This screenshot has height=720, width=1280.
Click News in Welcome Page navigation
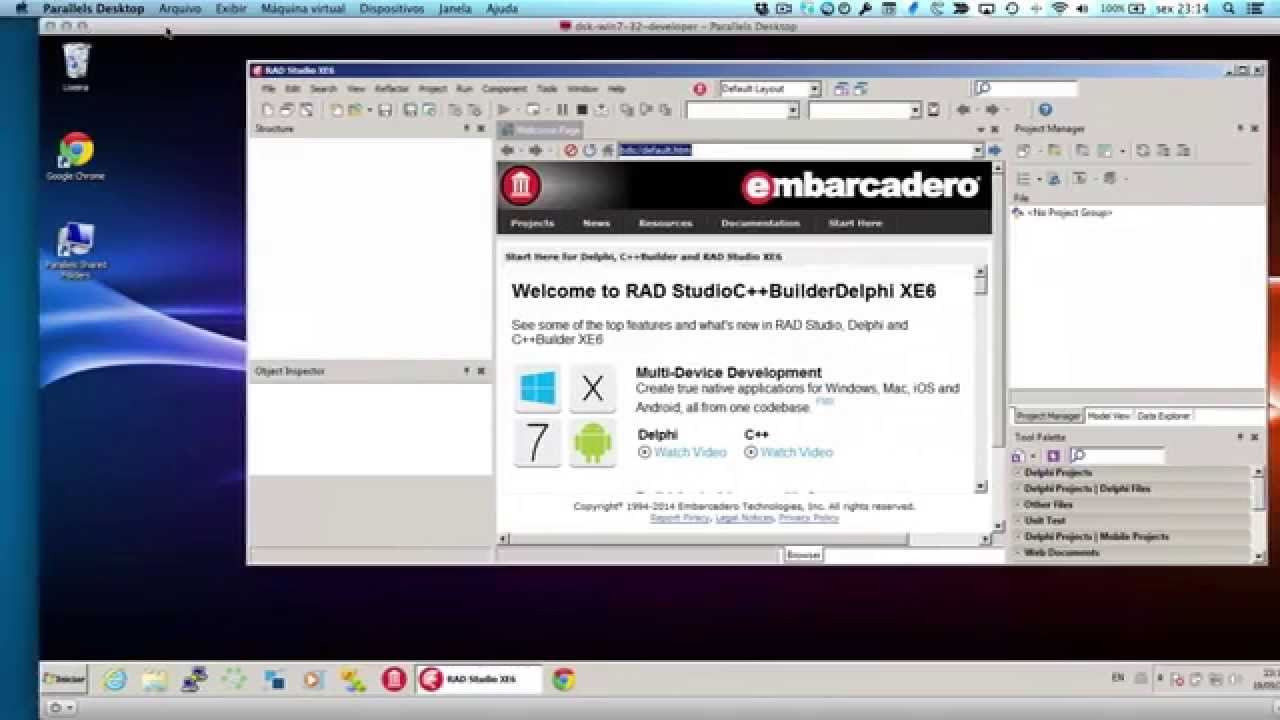point(596,223)
